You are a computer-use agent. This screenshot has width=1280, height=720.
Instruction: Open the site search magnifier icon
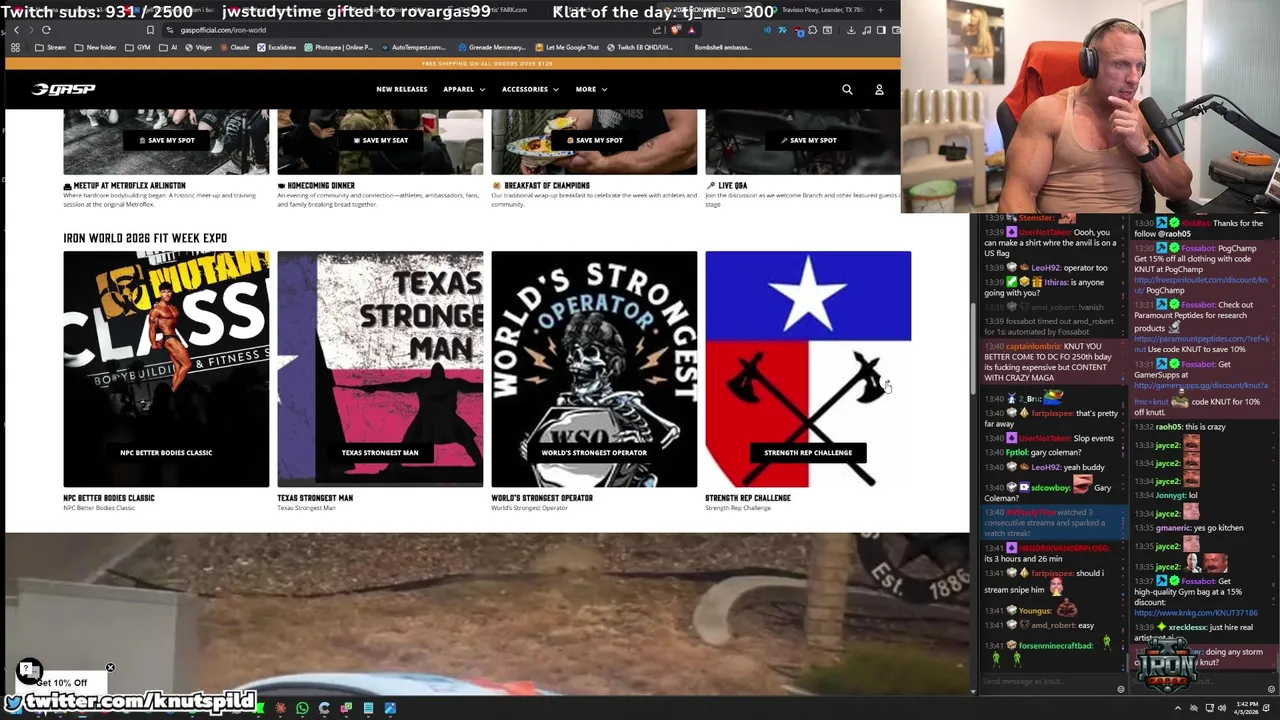point(847,89)
